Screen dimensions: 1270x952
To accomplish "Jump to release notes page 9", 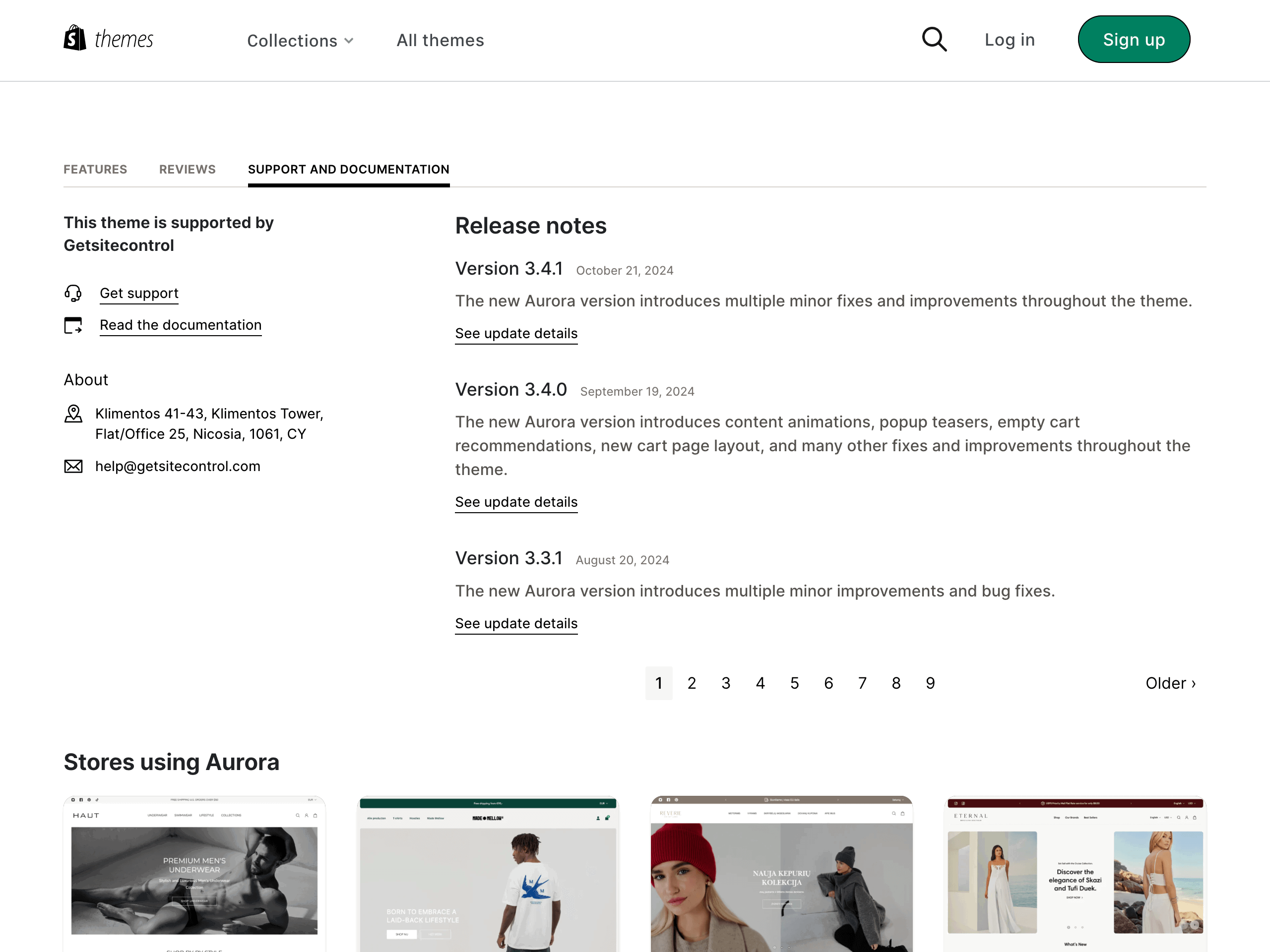I will (x=930, y=683).
